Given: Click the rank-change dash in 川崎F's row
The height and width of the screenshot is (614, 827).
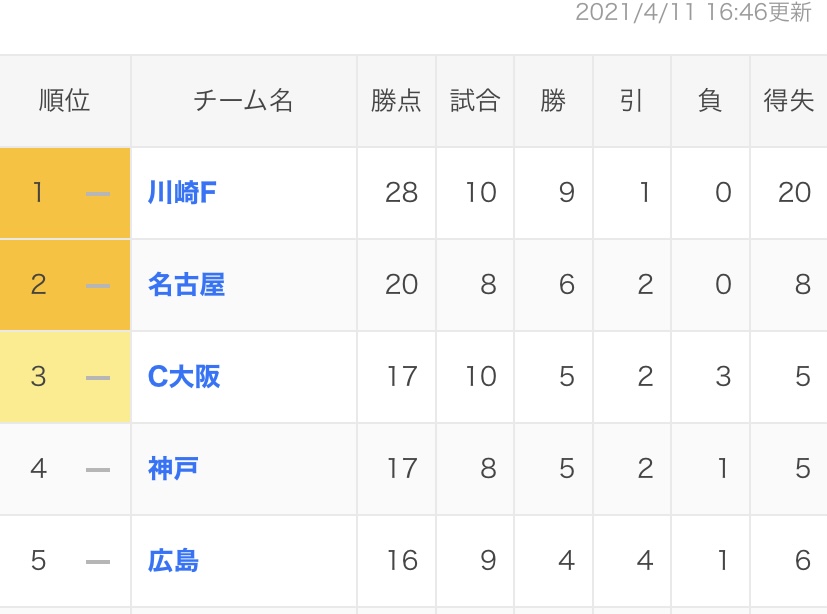Looking at the screenshot, I should pos(98,193).
